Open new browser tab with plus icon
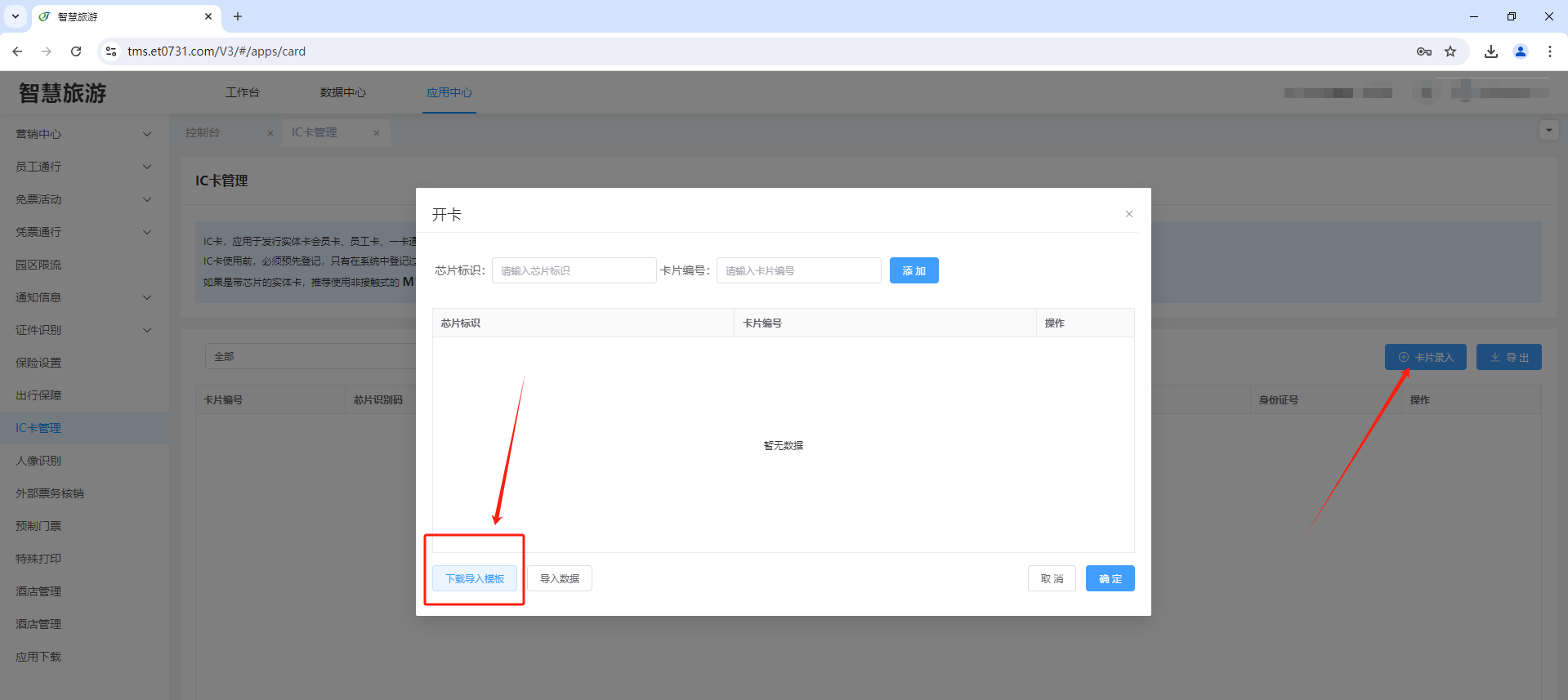 [238, 16]
